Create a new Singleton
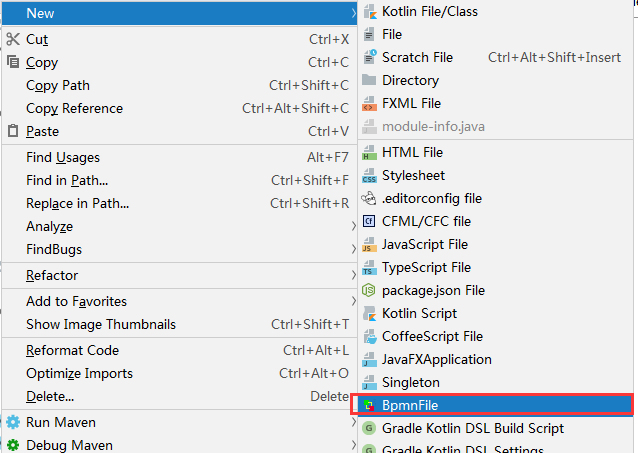 pos(496,383)
